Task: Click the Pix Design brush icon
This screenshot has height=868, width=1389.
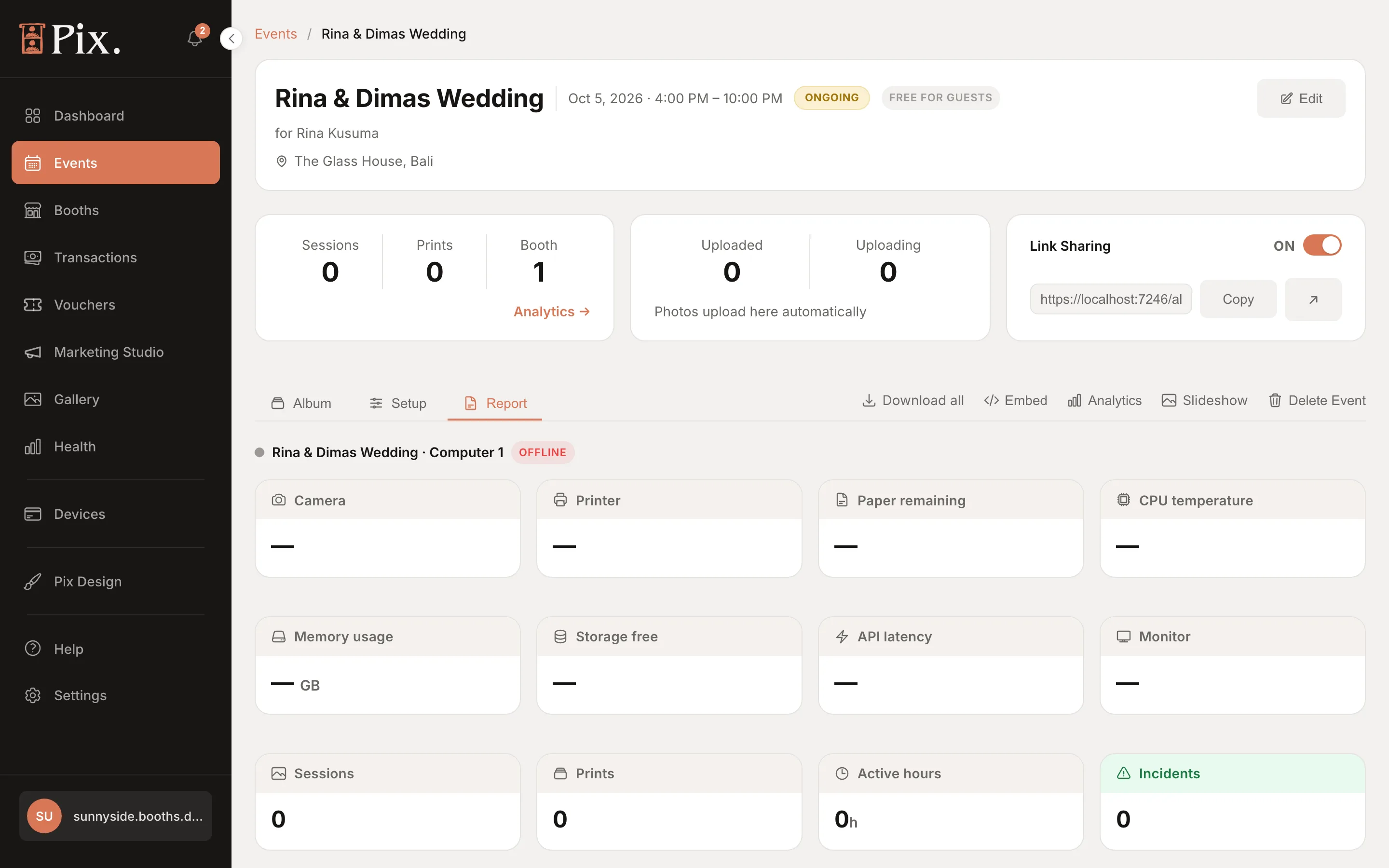Action: point(33,582)
